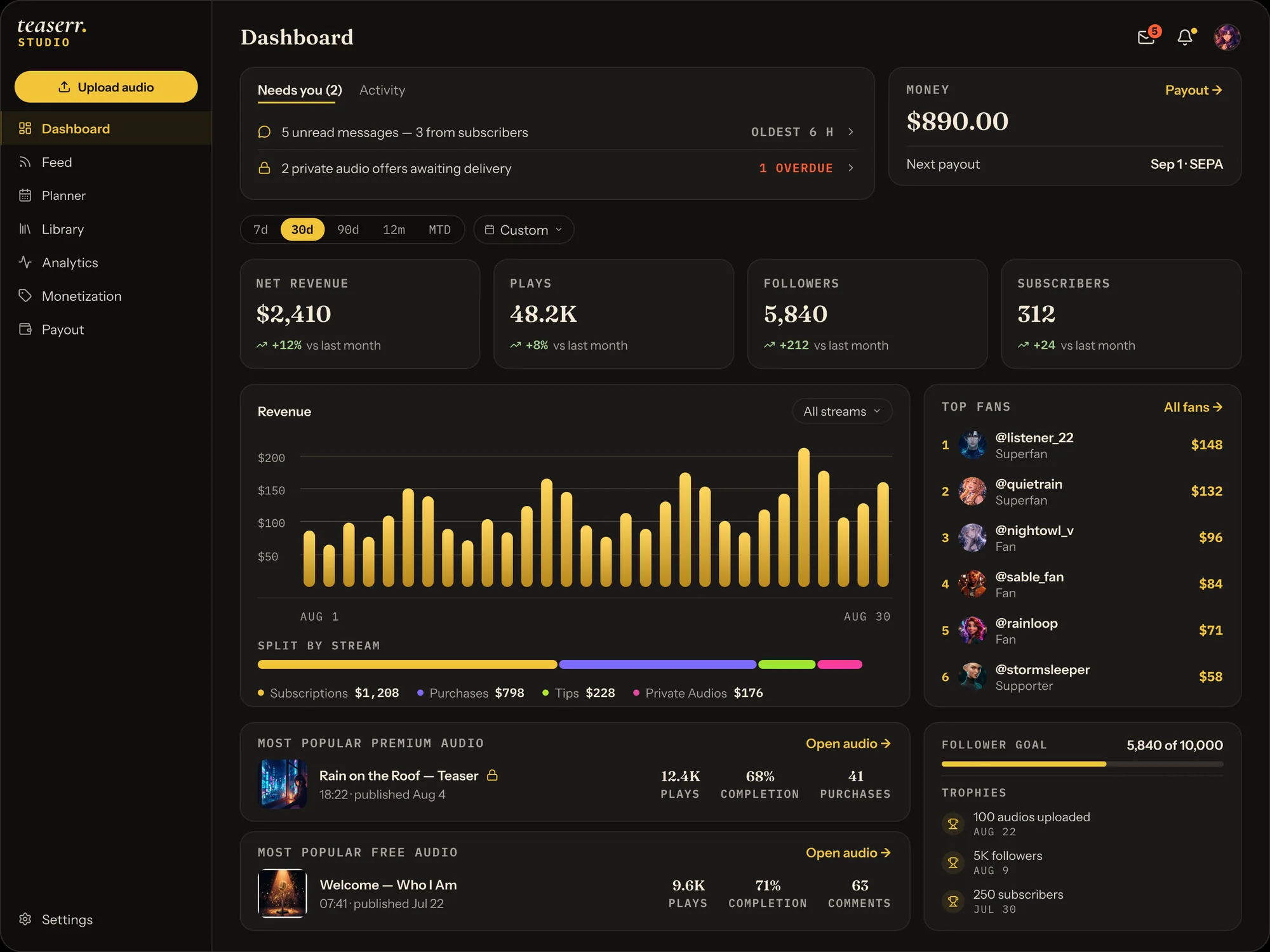Open the profile avatar menu

(x=1227, y=37)
